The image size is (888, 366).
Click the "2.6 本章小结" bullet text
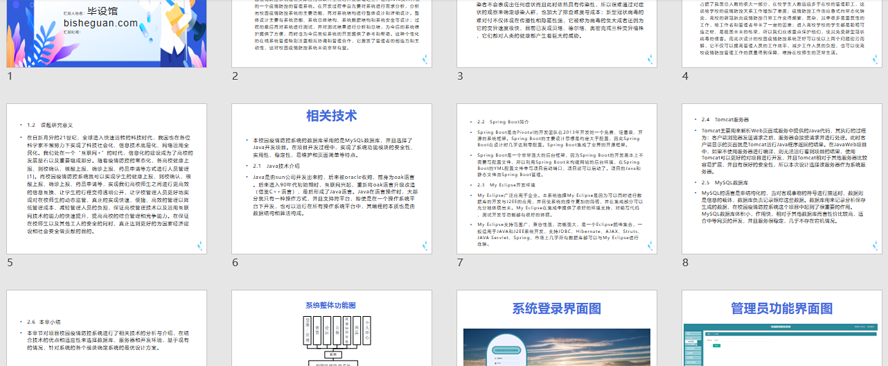click(43, 321)
